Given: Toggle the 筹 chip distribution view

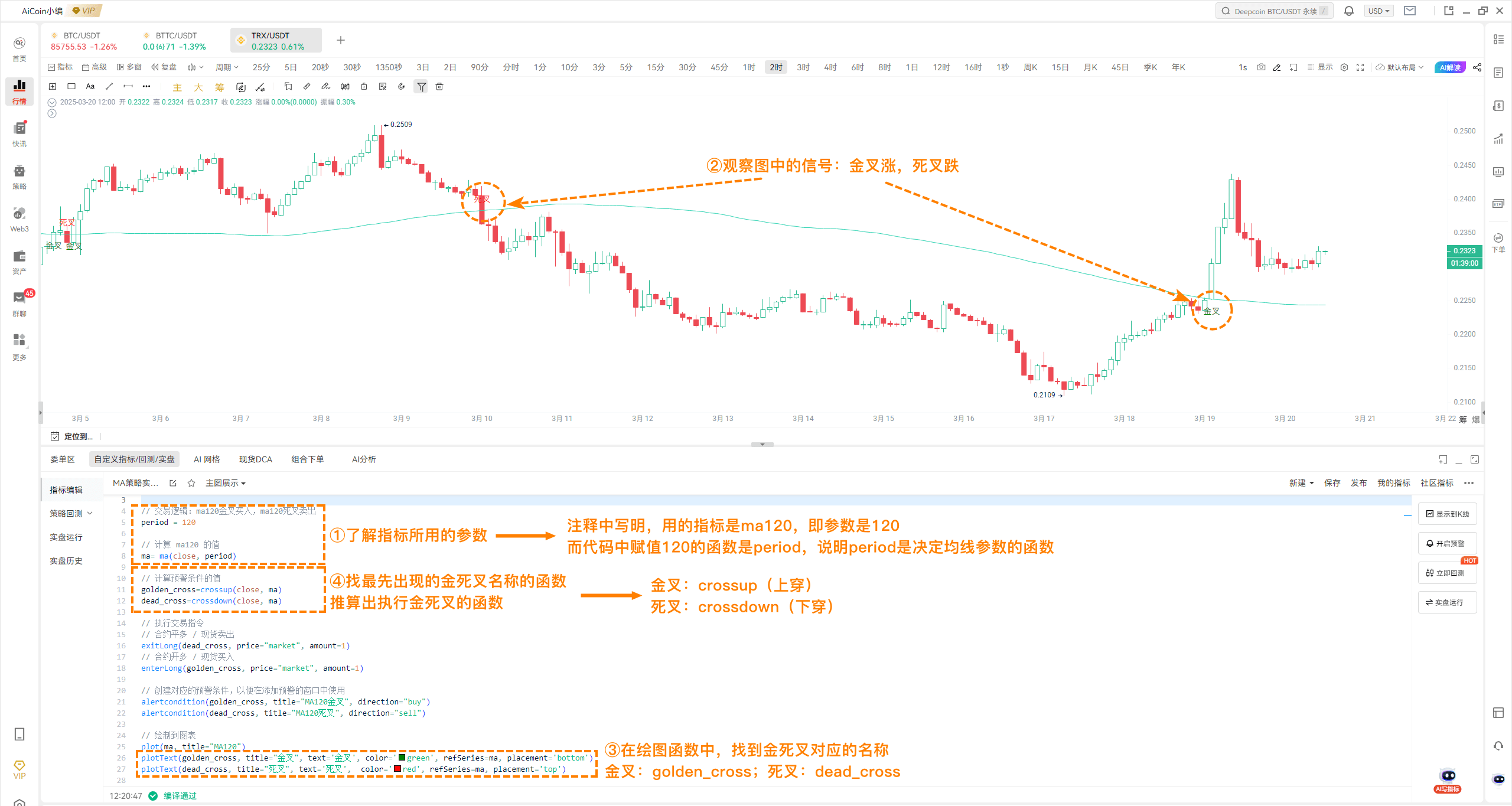Looking at the screenshot, I should pos(219,87).
